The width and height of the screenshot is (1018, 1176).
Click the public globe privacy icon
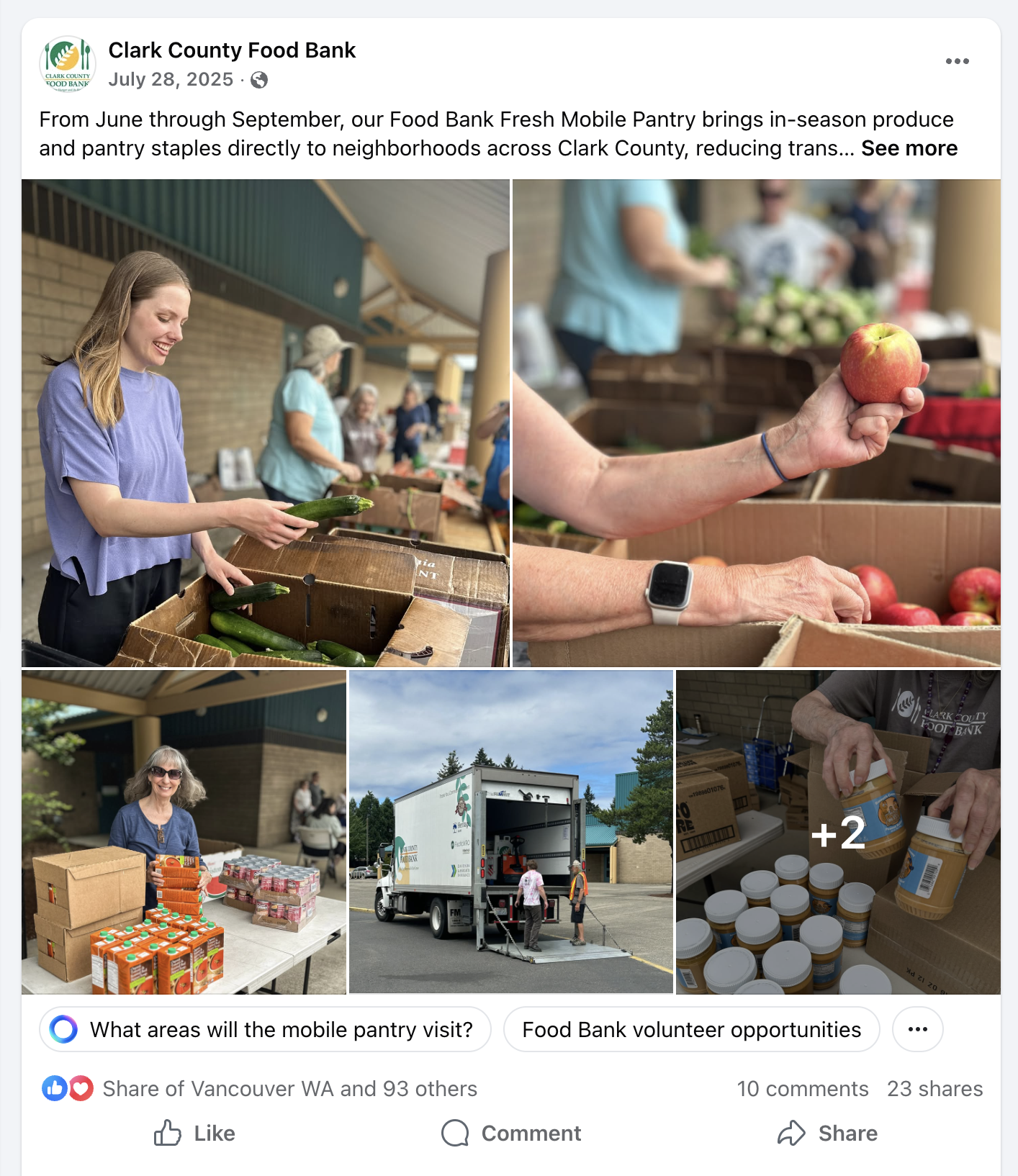[259, 80]
